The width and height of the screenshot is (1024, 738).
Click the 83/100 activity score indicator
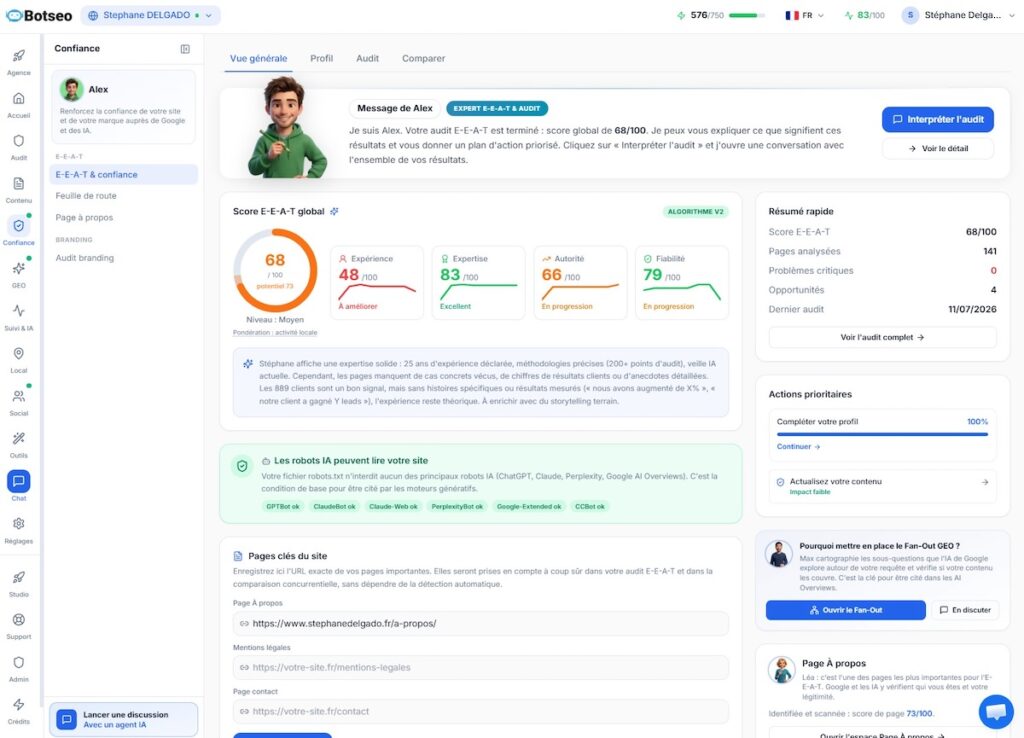(865, 15)
